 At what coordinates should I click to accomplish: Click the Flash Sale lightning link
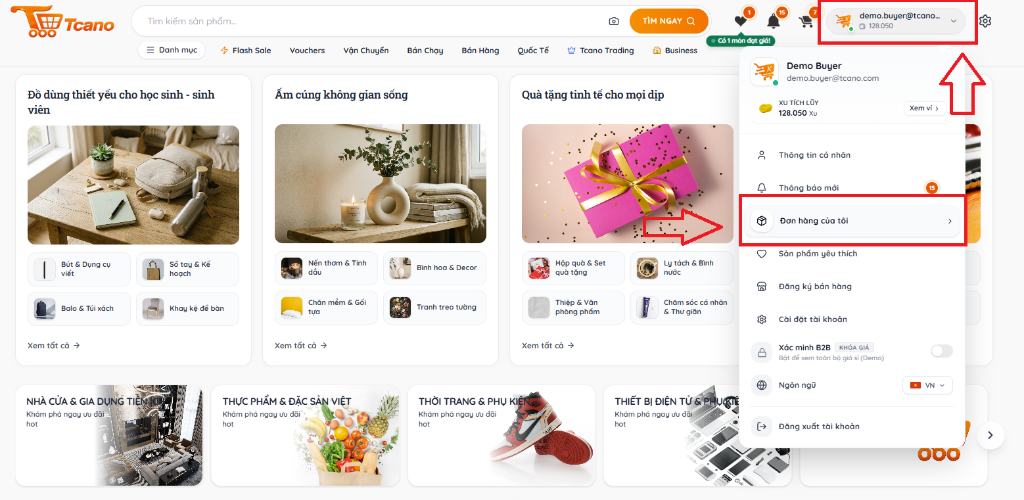pos(246,50)
